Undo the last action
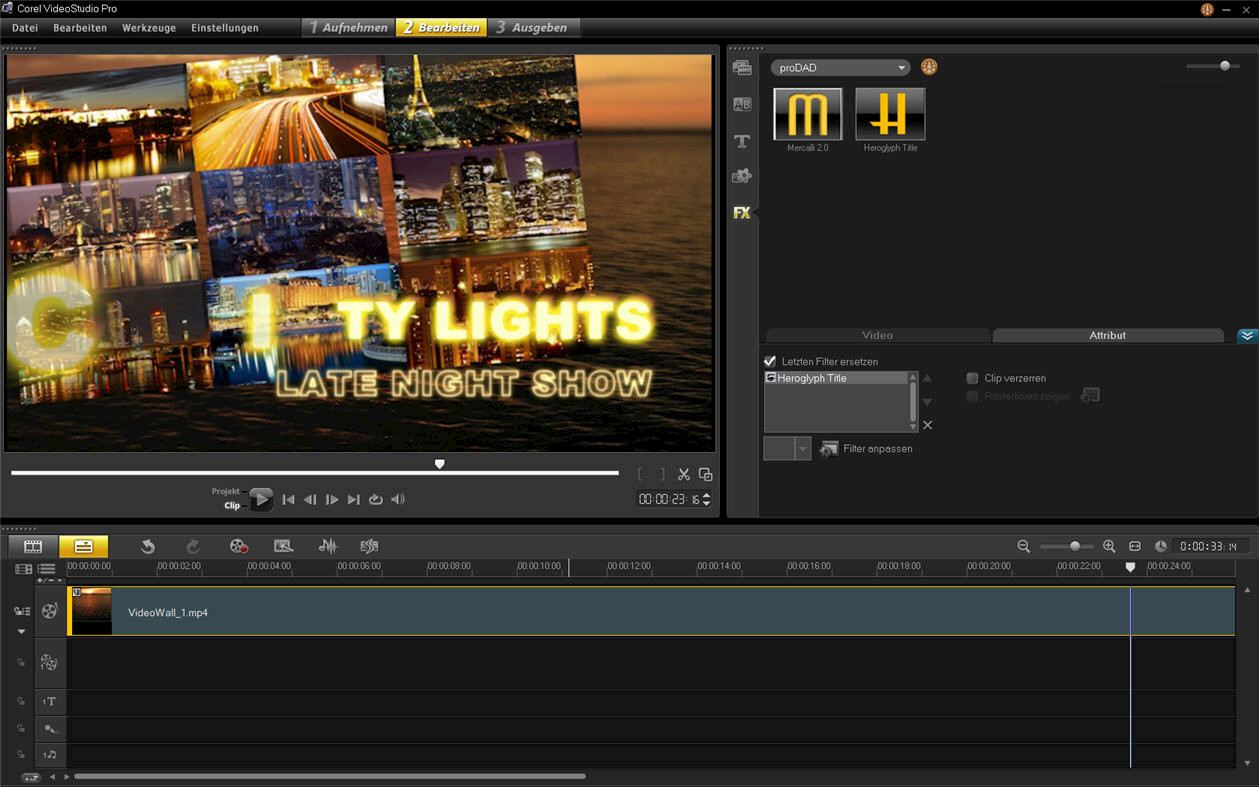Image resolution: width=1259 pixels, height=787 pixels. tap(148, 546)
